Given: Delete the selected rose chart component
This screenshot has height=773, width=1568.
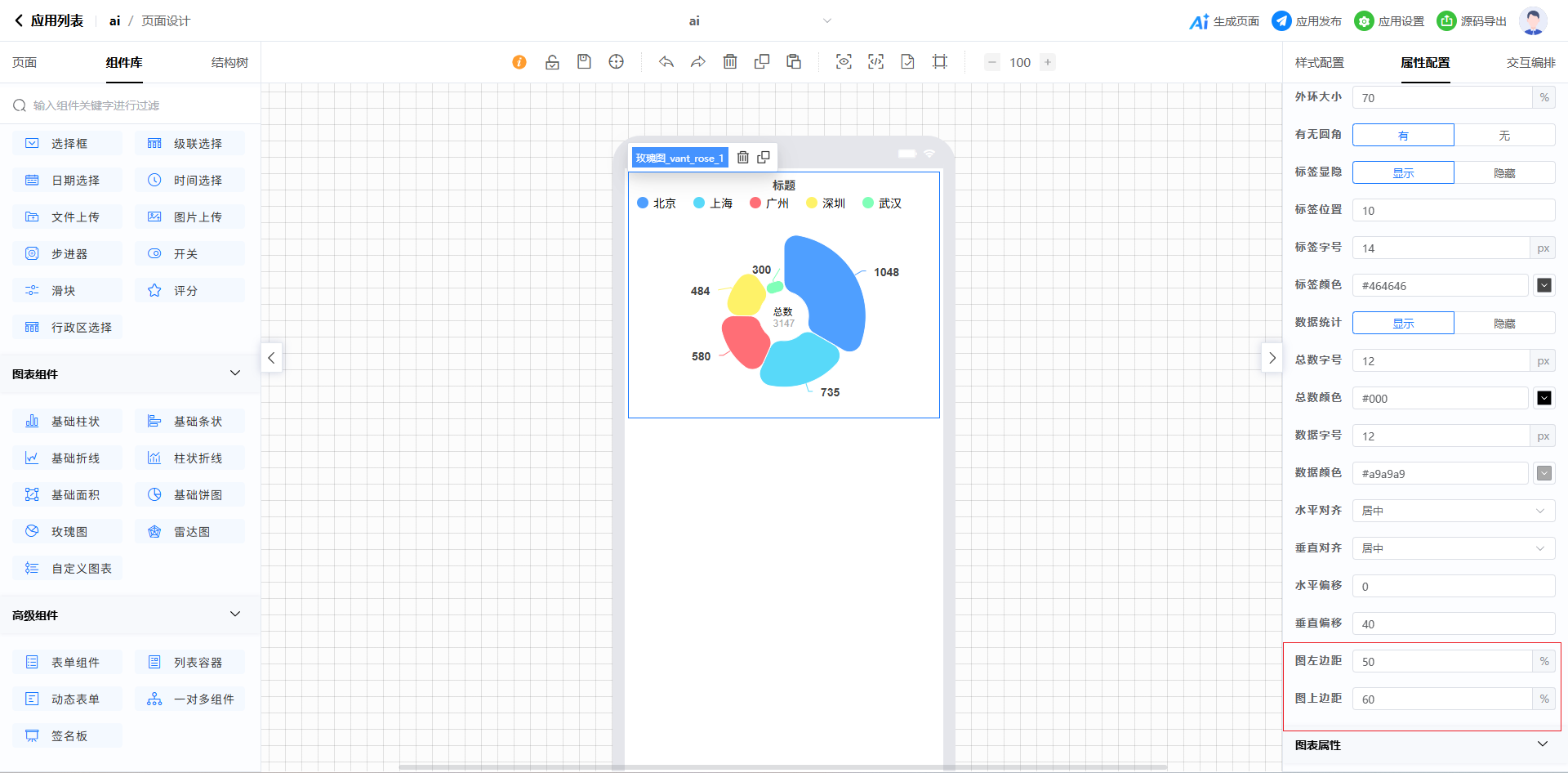Looking at the screenshot, I should click(743, 158).
